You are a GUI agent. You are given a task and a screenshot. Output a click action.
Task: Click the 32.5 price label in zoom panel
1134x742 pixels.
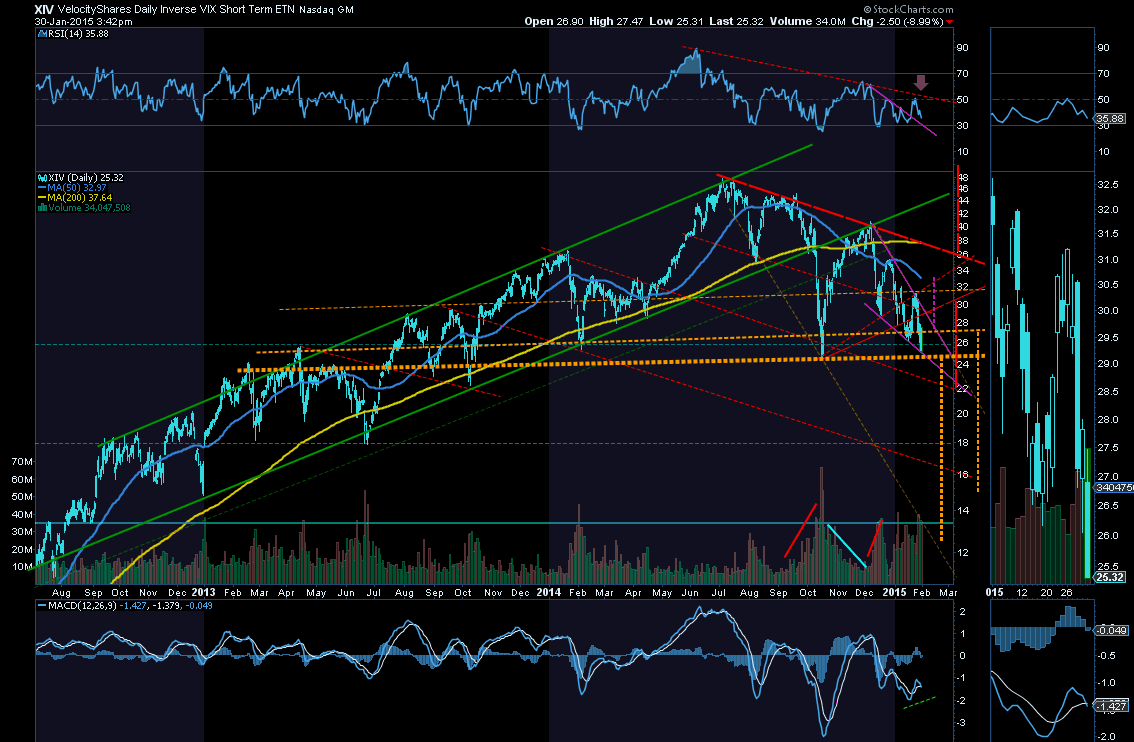pos(1108,185)
